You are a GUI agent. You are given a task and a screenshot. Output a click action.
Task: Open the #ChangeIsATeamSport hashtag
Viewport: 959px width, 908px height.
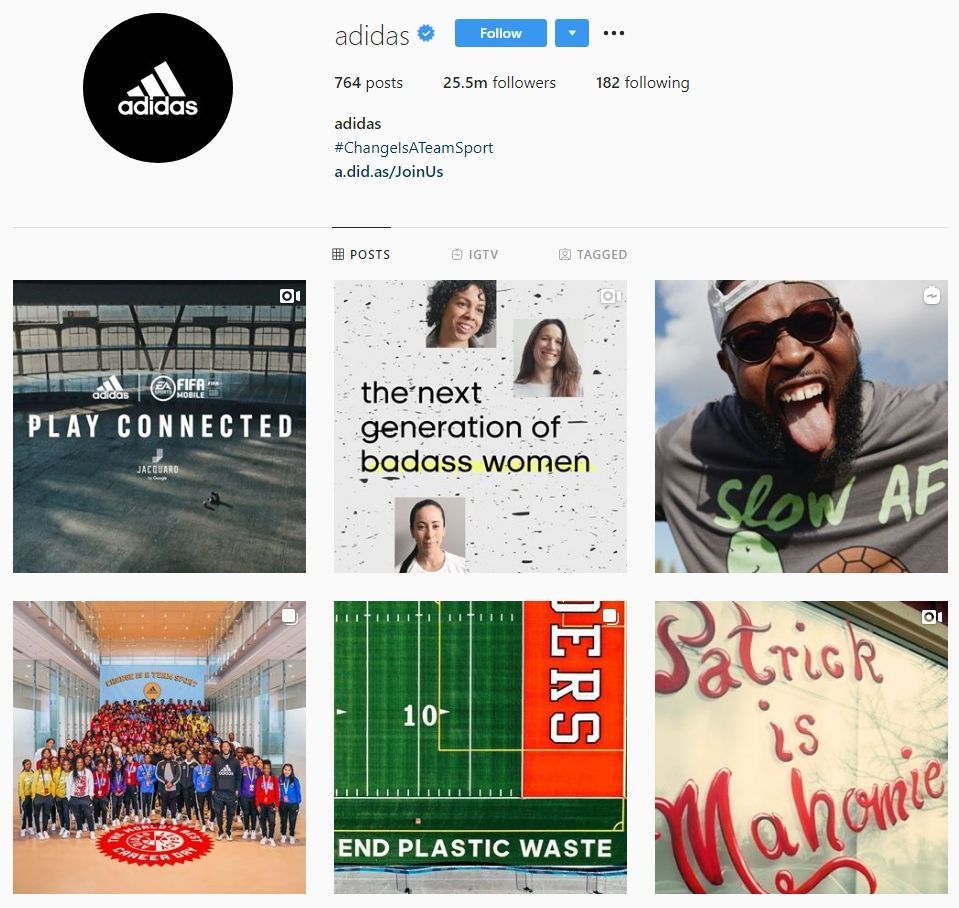pos(413,148)
